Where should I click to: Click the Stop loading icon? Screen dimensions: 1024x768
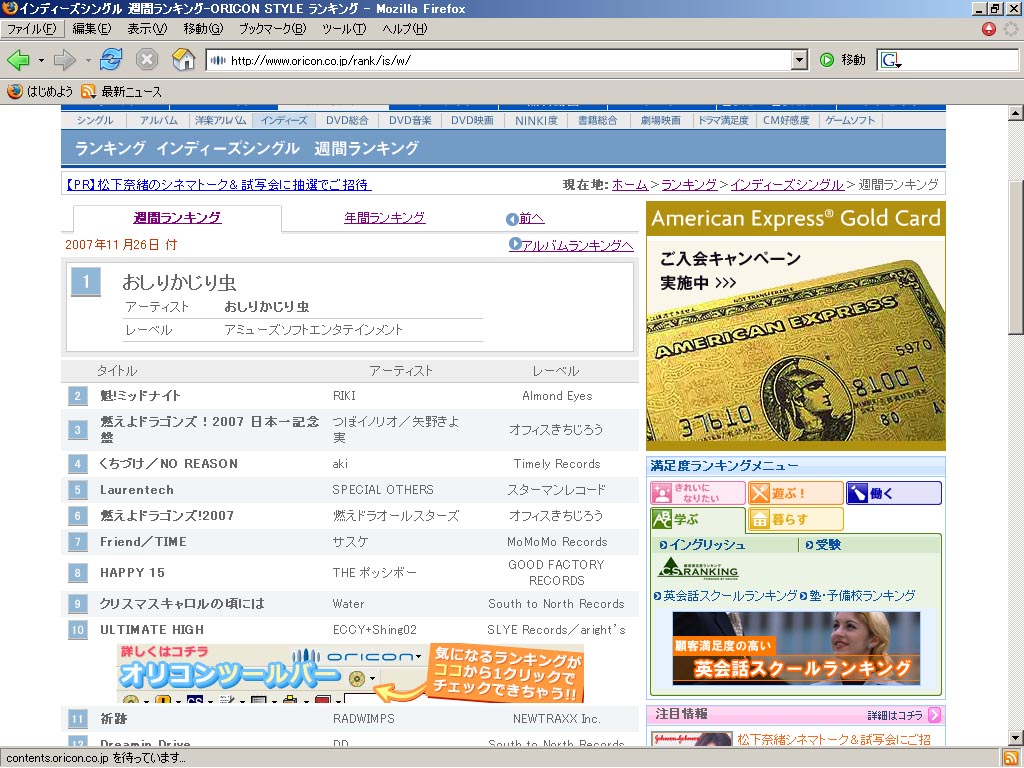coord(147,60)
